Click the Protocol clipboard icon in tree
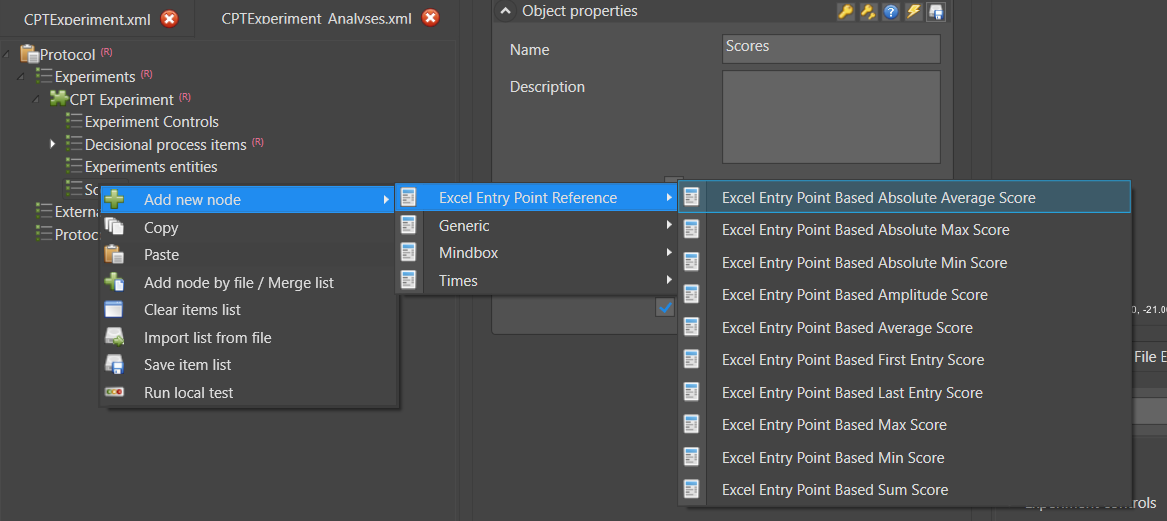The width and height of the screenshot is (1167, 521). [29, 54]
